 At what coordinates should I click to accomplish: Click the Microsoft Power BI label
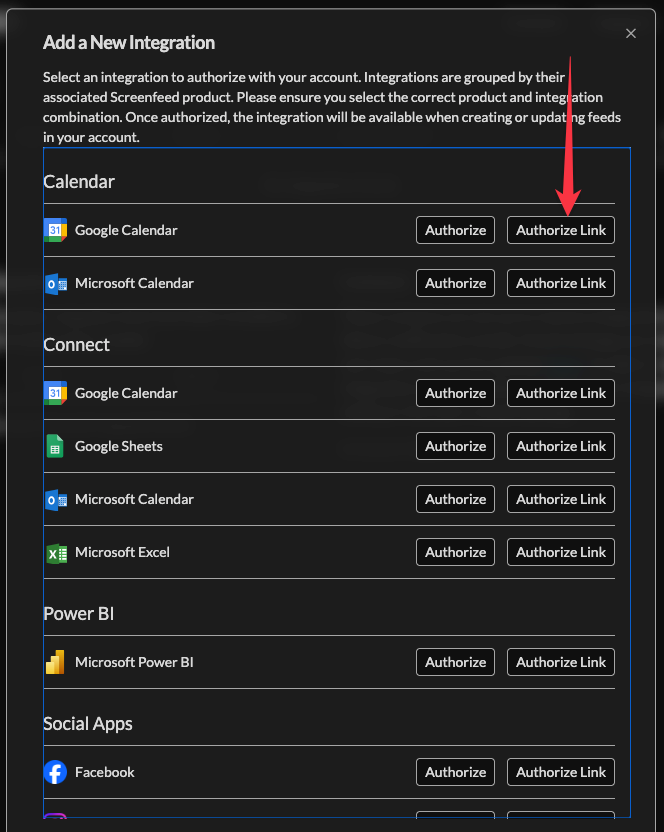click(x=134, y=662)
